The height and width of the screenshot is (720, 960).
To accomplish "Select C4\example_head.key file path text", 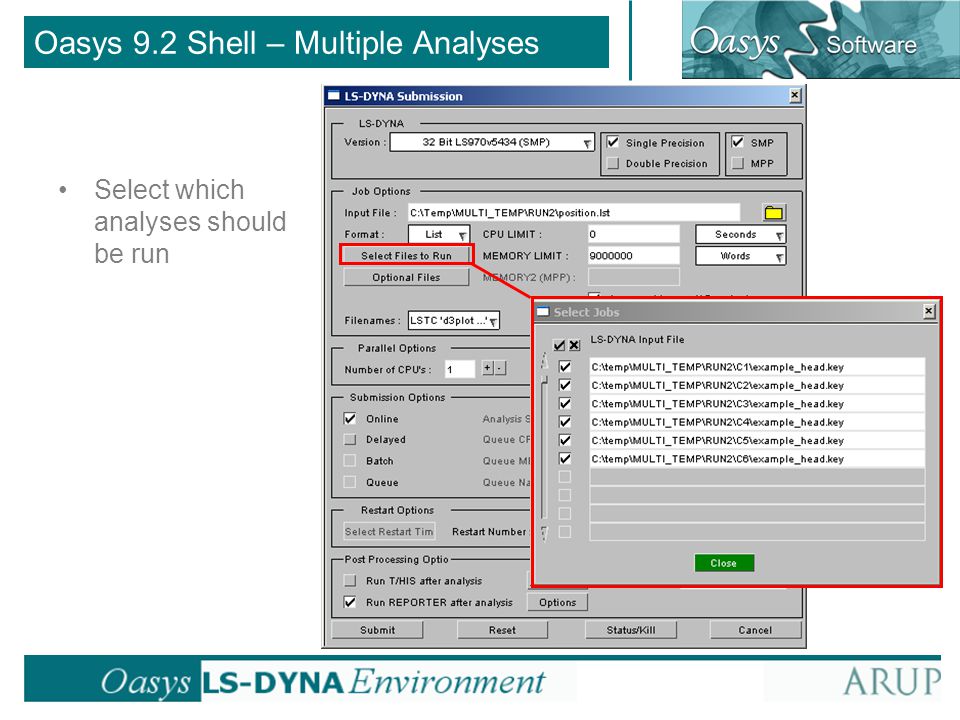I will click(x=717, y=422).
